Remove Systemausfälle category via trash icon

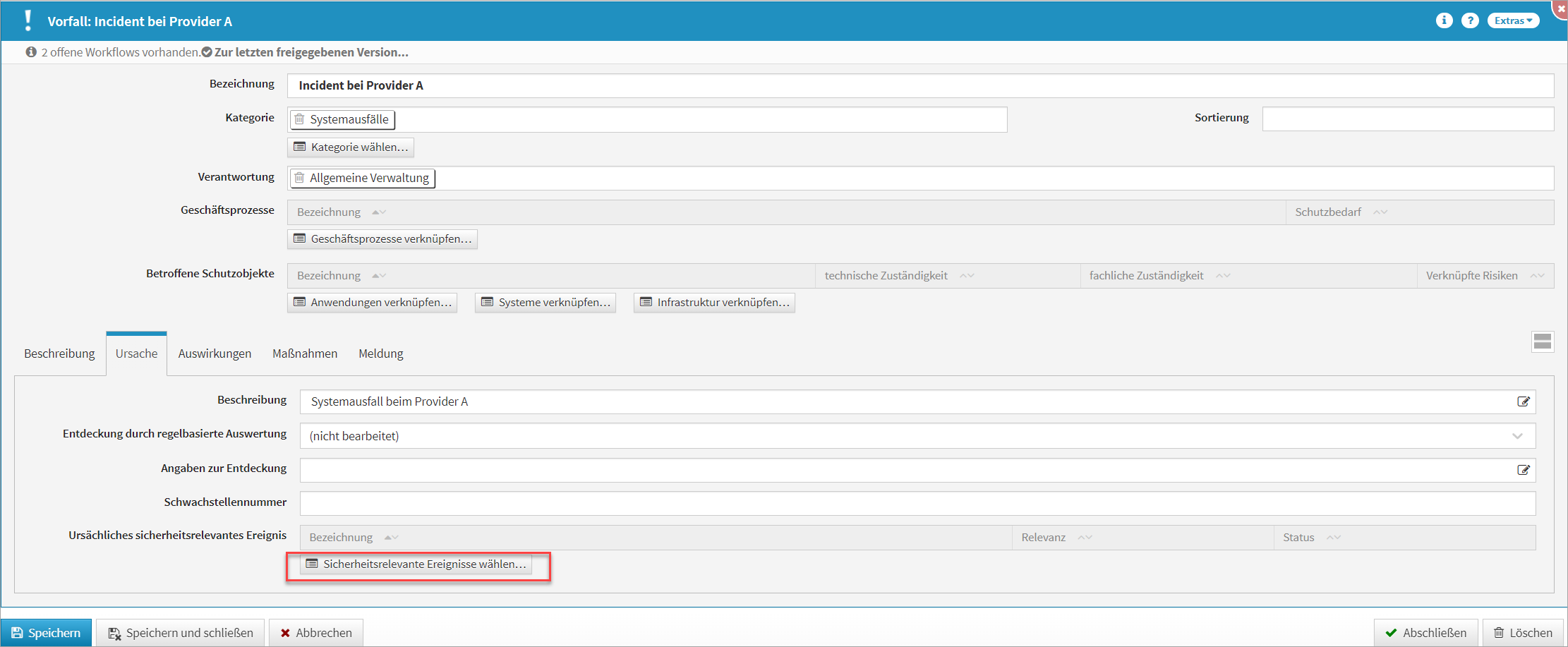(300, 119)
